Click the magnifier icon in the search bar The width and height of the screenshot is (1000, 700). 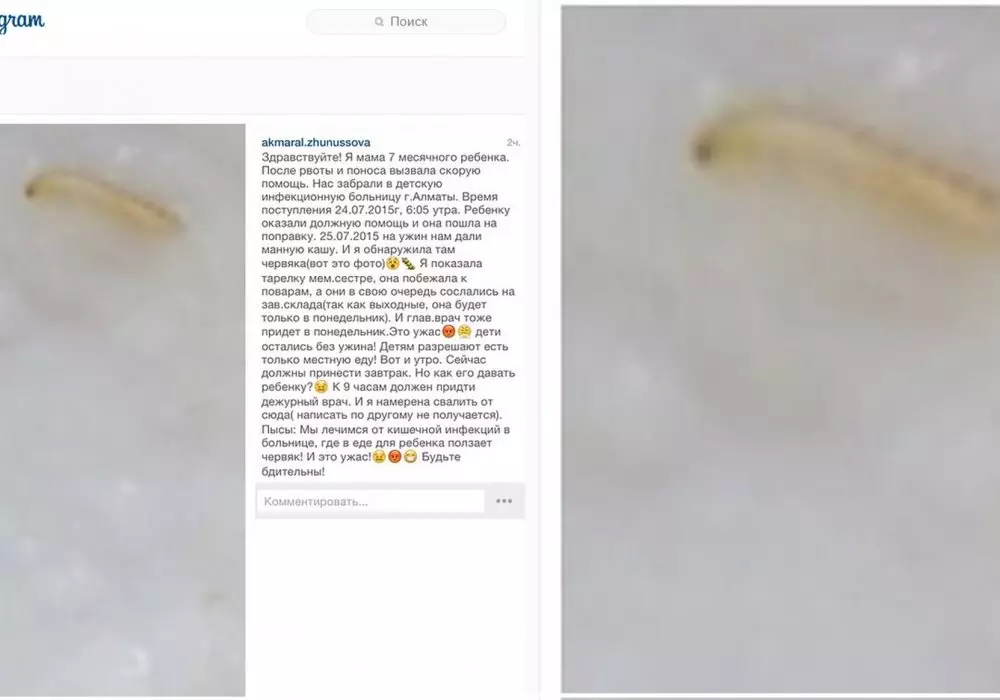click(x=379, y=22)
